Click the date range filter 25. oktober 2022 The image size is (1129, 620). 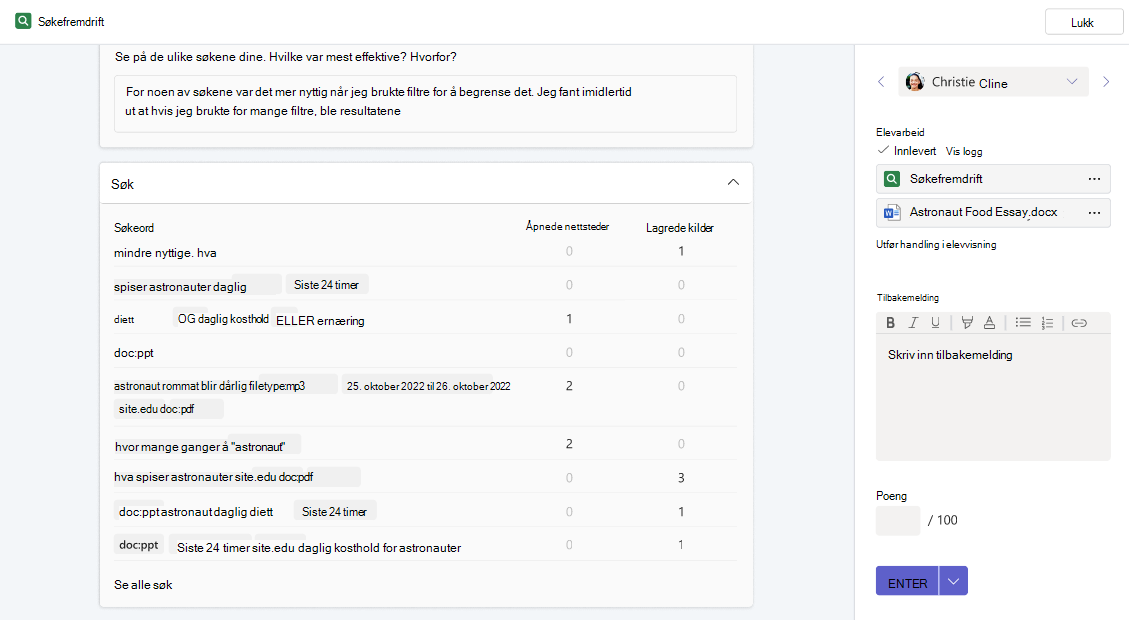(x=428, y=386)
